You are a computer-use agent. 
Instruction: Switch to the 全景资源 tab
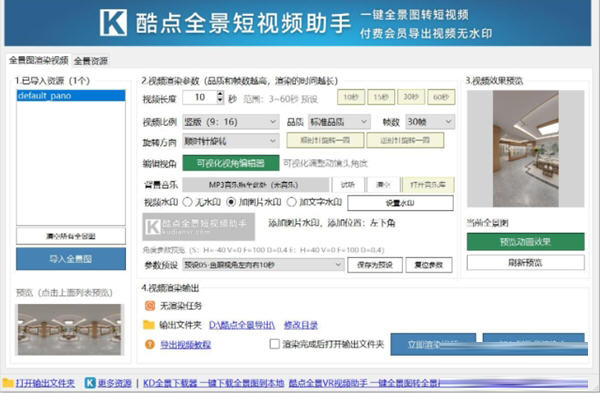click(91, 60)
